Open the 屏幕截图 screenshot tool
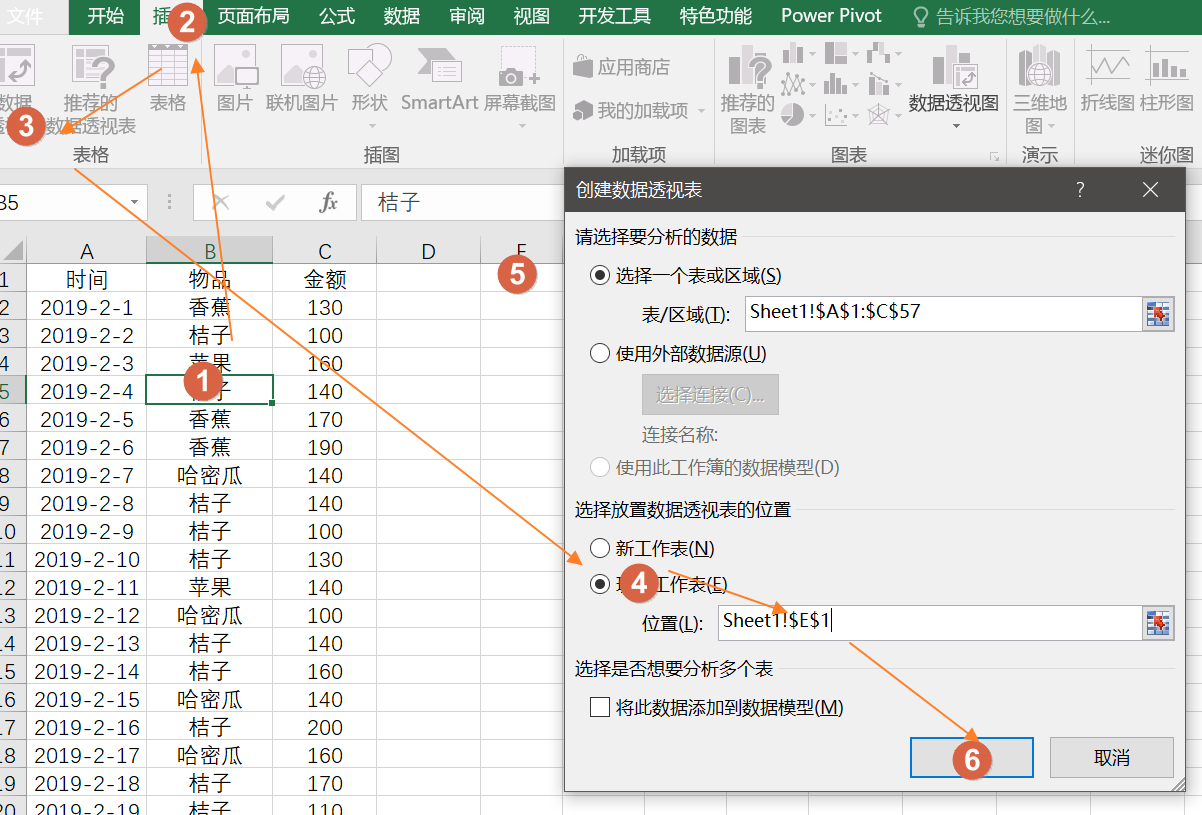 coord(520,78)
